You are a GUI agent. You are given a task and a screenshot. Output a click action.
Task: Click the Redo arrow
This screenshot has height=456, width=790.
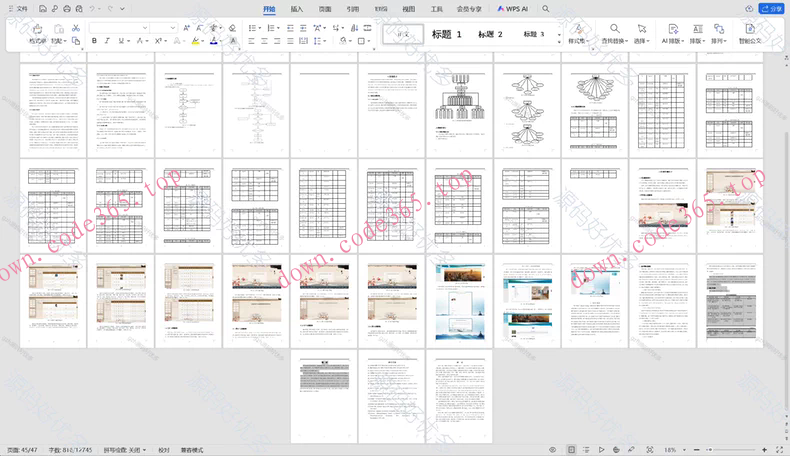pos(110,9)
